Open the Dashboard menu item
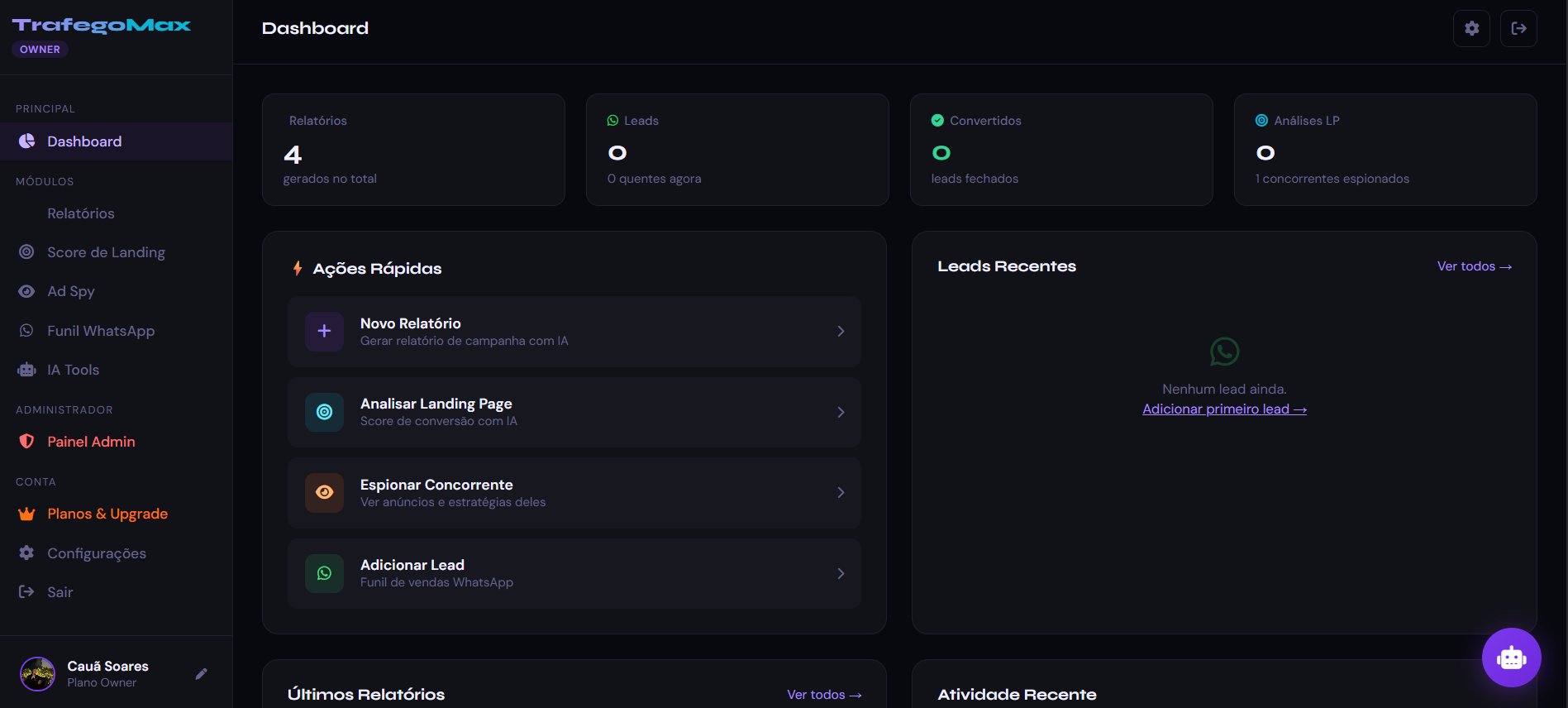Image resolution: width=1568 pixels, height=708 pixels. point(116,141)
